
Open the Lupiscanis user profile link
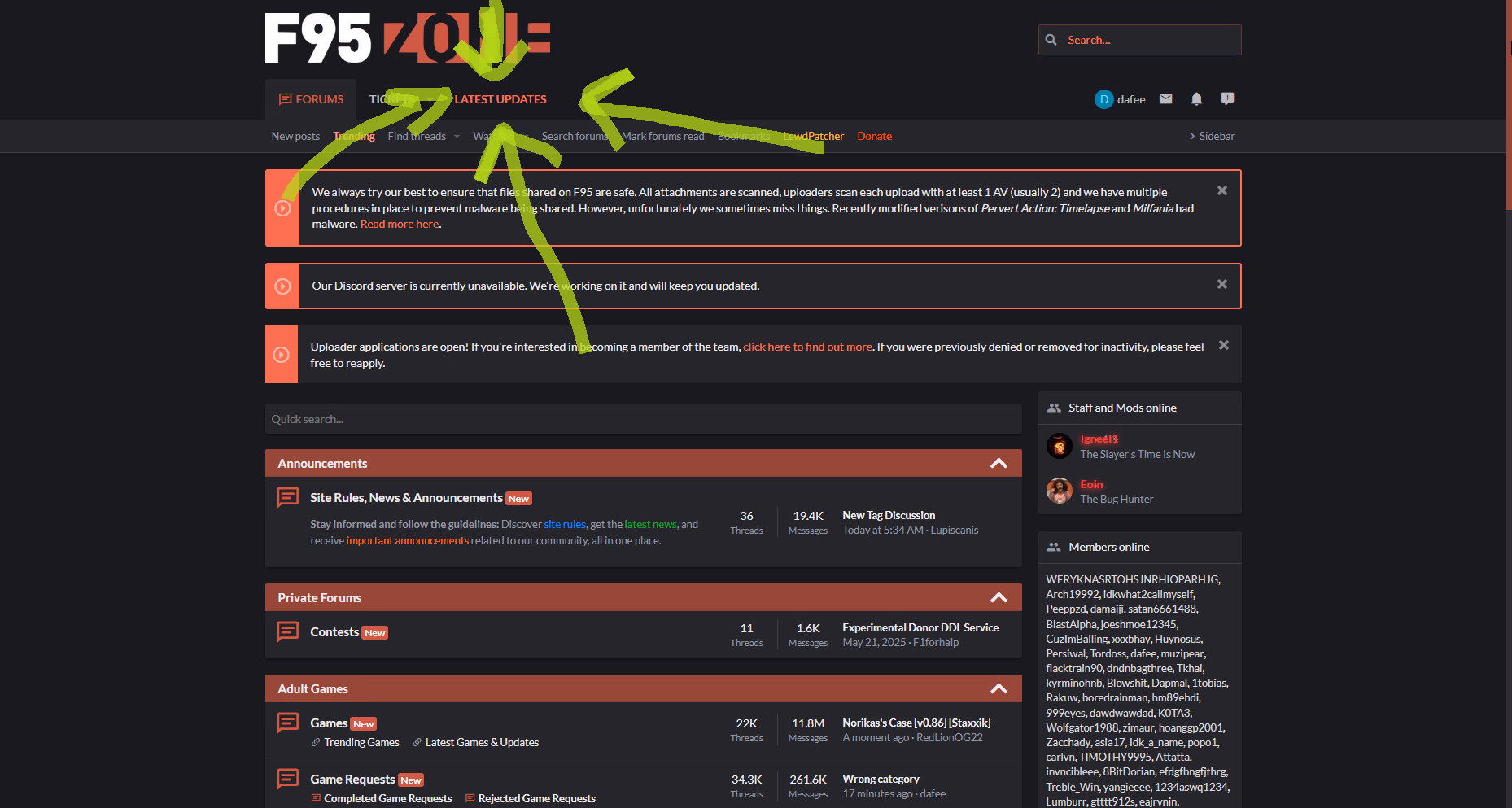(x=955, y=530)
